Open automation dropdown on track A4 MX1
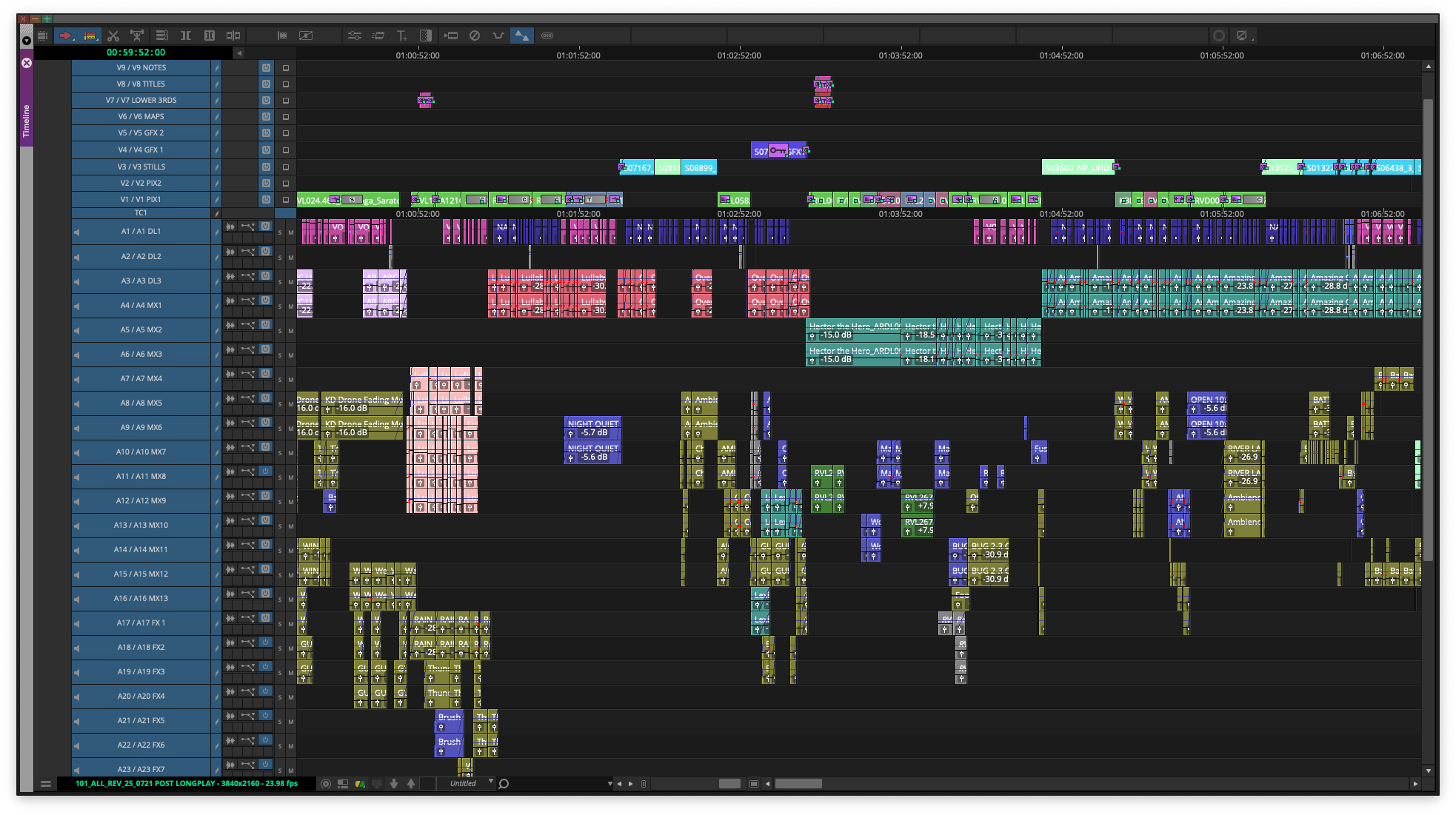The height and width of the screenshot is (815, 1456). click(248, 301)
